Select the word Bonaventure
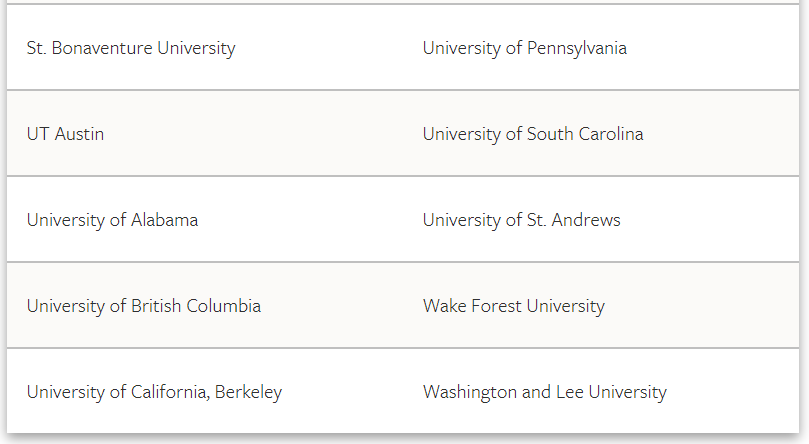Screen dimensions: 809x444 pos(102,48)
